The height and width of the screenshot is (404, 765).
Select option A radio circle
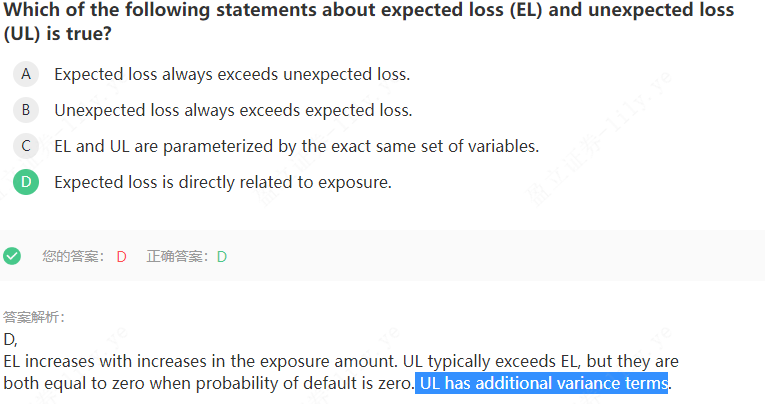point(26,74)
